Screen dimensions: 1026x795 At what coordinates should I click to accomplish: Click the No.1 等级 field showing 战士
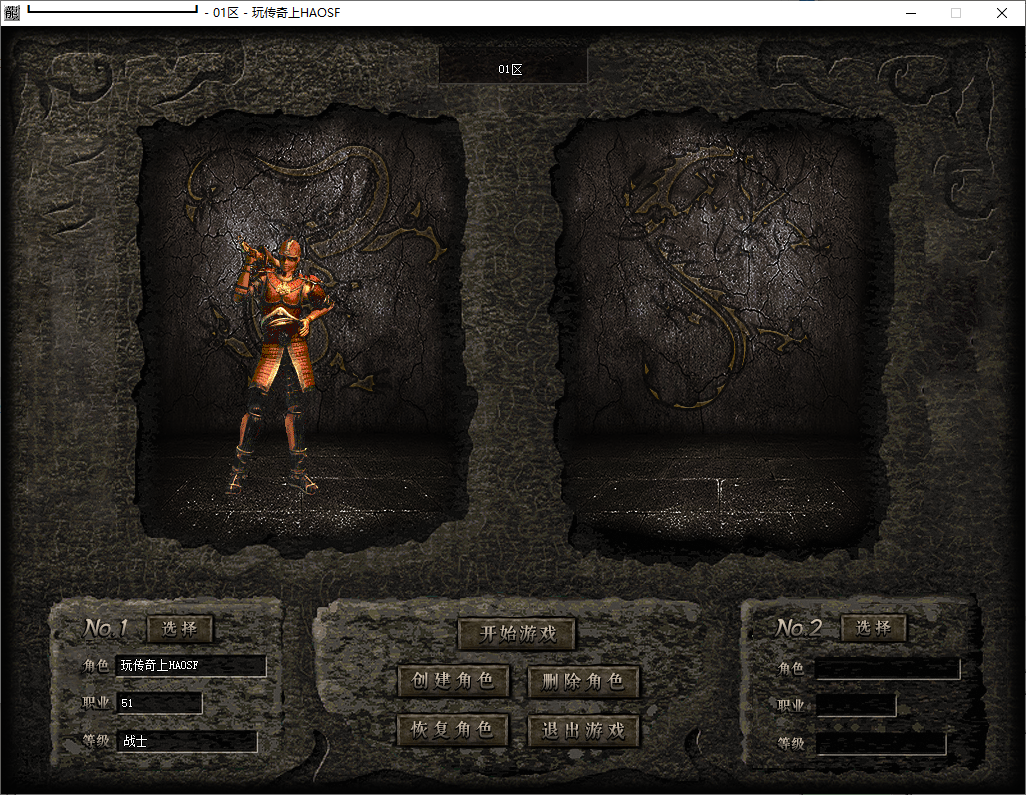(x=187, y=741)
